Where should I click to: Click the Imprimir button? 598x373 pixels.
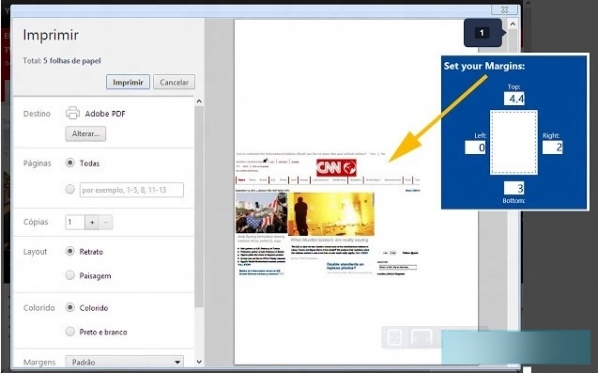click(128, 82)
